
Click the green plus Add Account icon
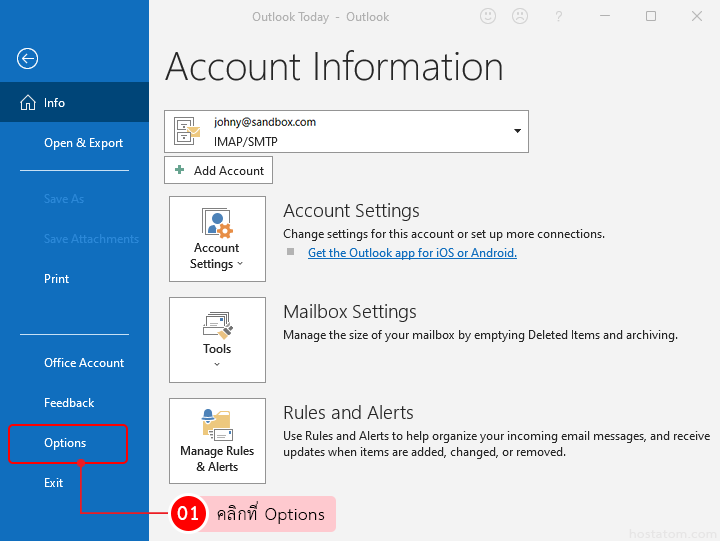coord(180,170)
